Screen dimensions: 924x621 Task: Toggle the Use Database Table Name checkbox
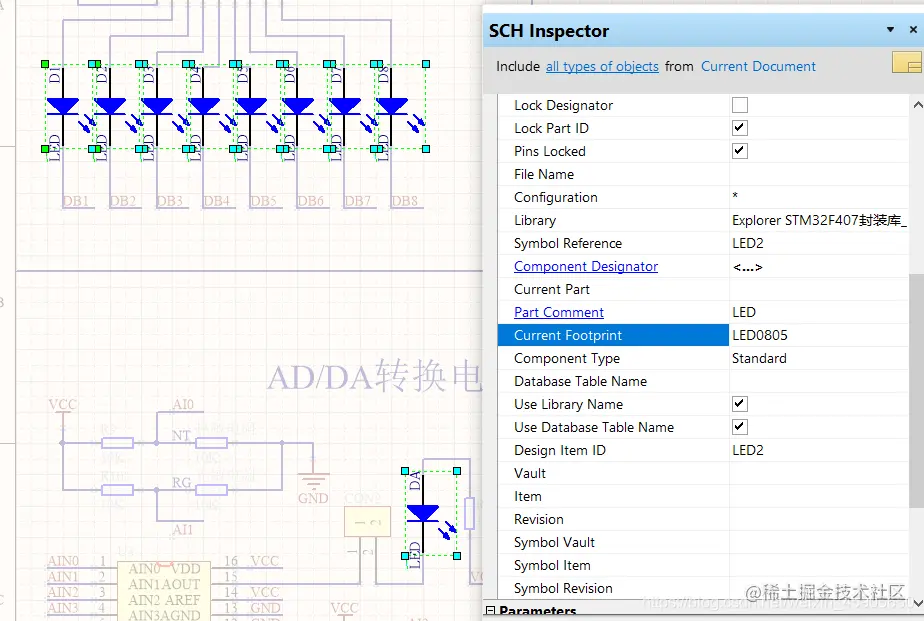click(740, 427)
